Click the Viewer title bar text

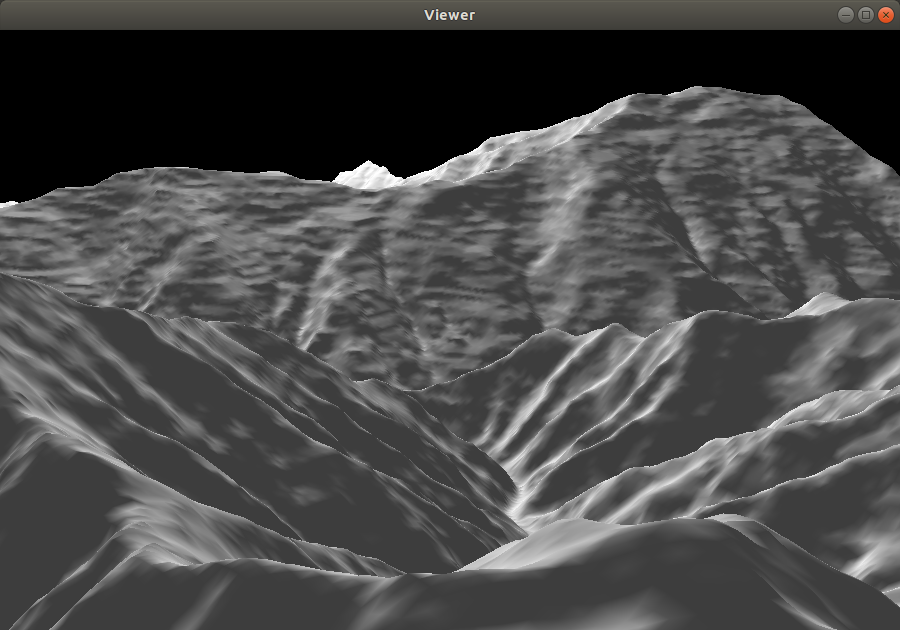point(449,15)
